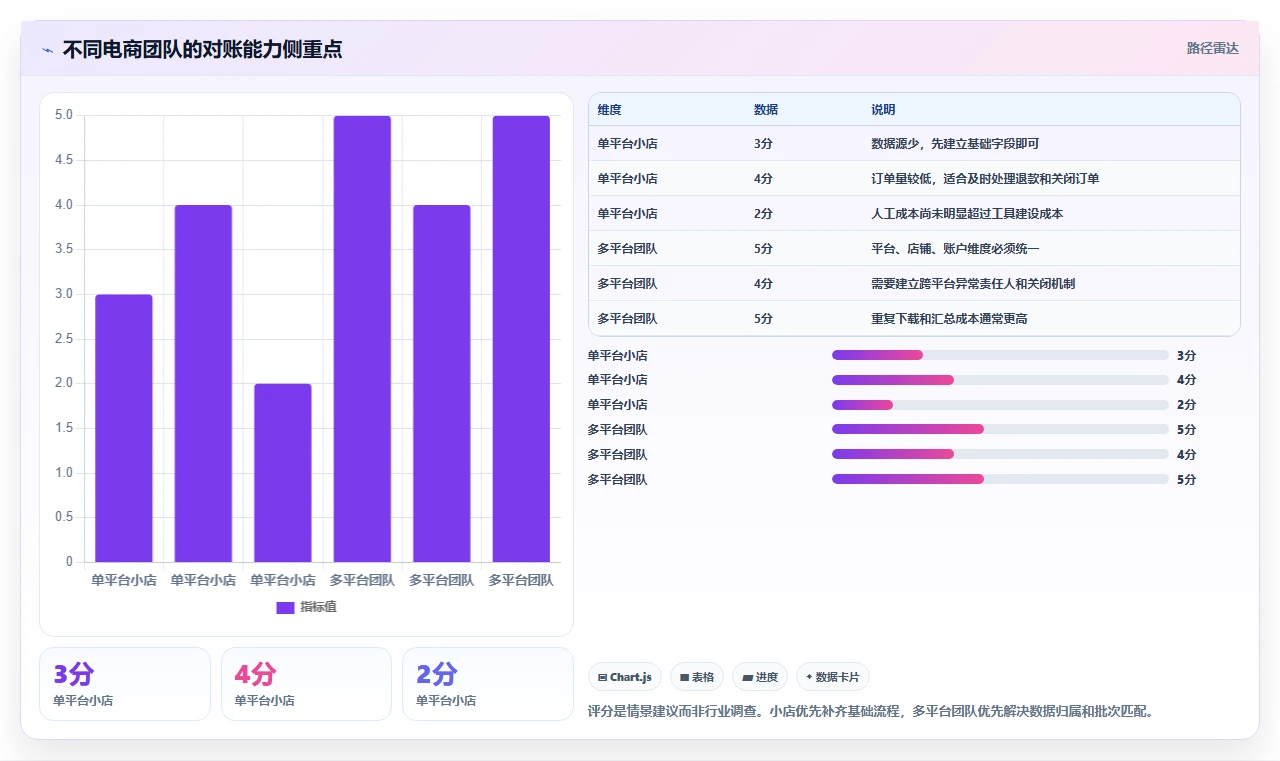Click the 2.5 y-axis tick label
1280x761 pixels.
[64, 338]
